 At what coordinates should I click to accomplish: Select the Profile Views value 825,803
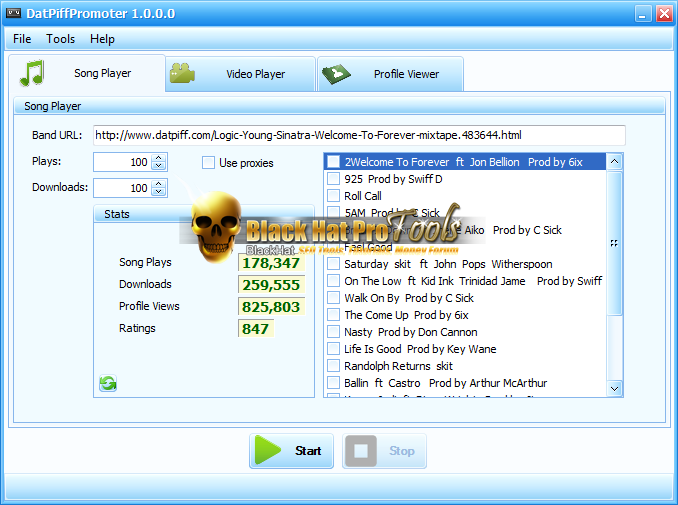[271, 307]
